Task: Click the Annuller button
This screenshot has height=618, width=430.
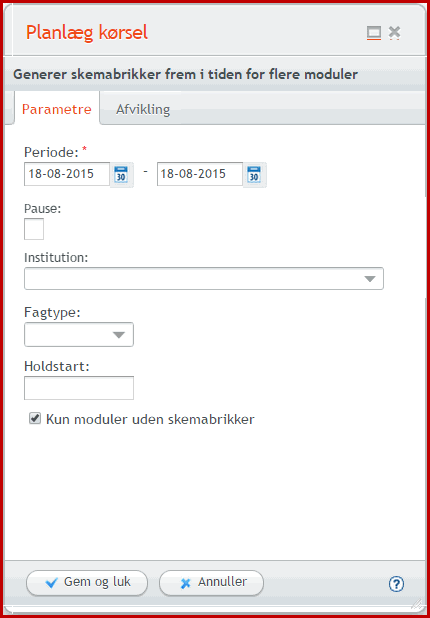Action: (211, 583)
